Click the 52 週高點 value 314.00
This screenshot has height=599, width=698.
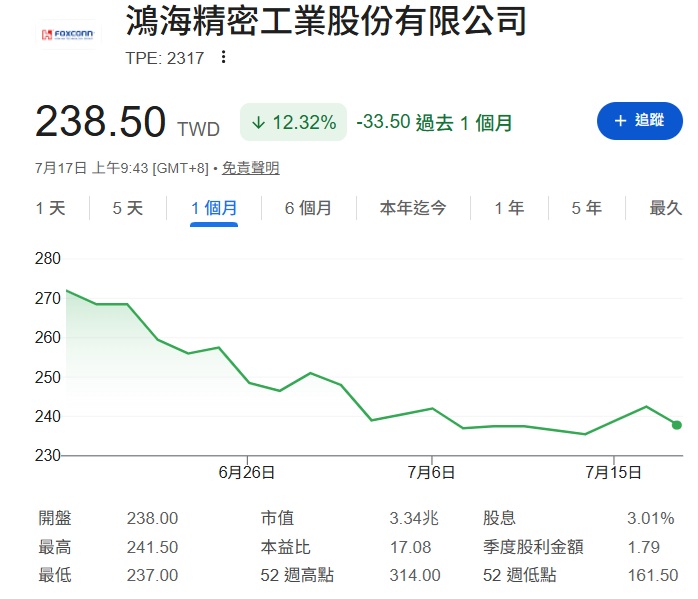415,575
